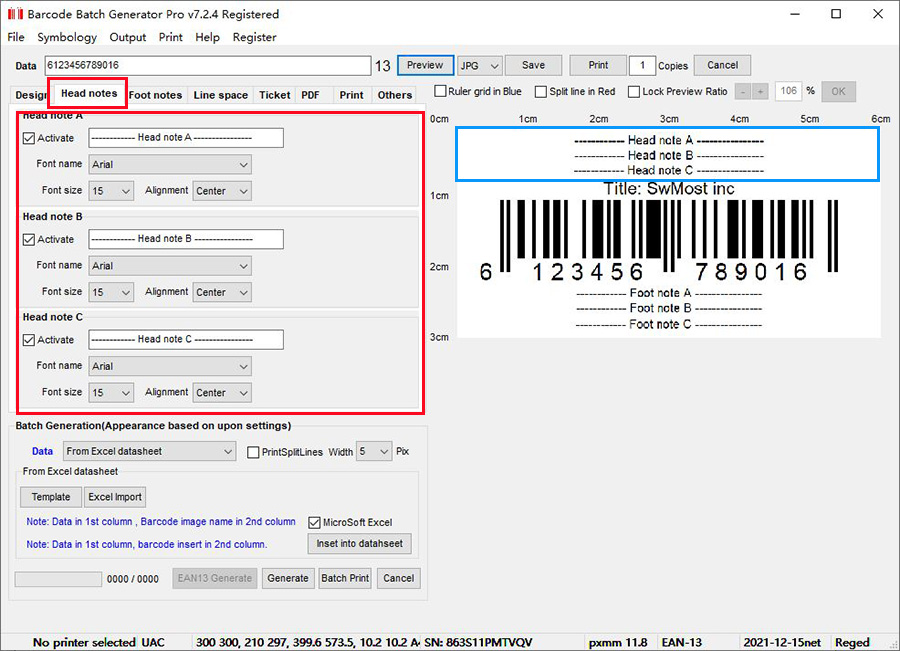Open Head note A Font size dropdown
Screen dimensions: 900x651
111,191
